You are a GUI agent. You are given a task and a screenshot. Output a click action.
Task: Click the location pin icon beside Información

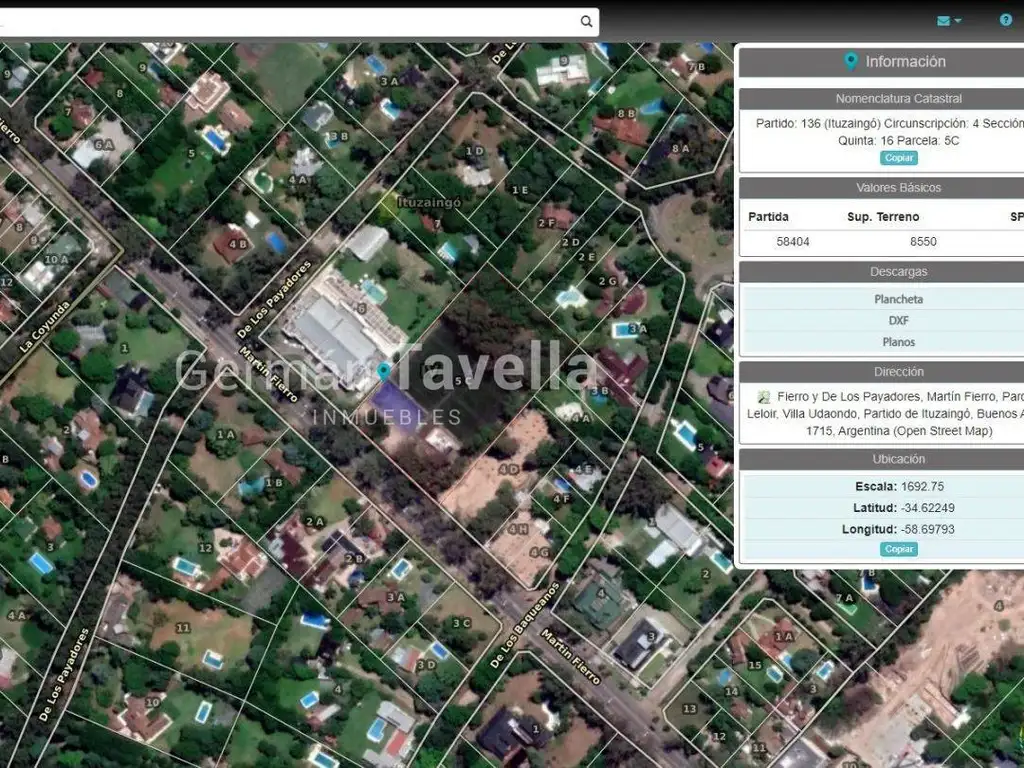pos(850,61)
